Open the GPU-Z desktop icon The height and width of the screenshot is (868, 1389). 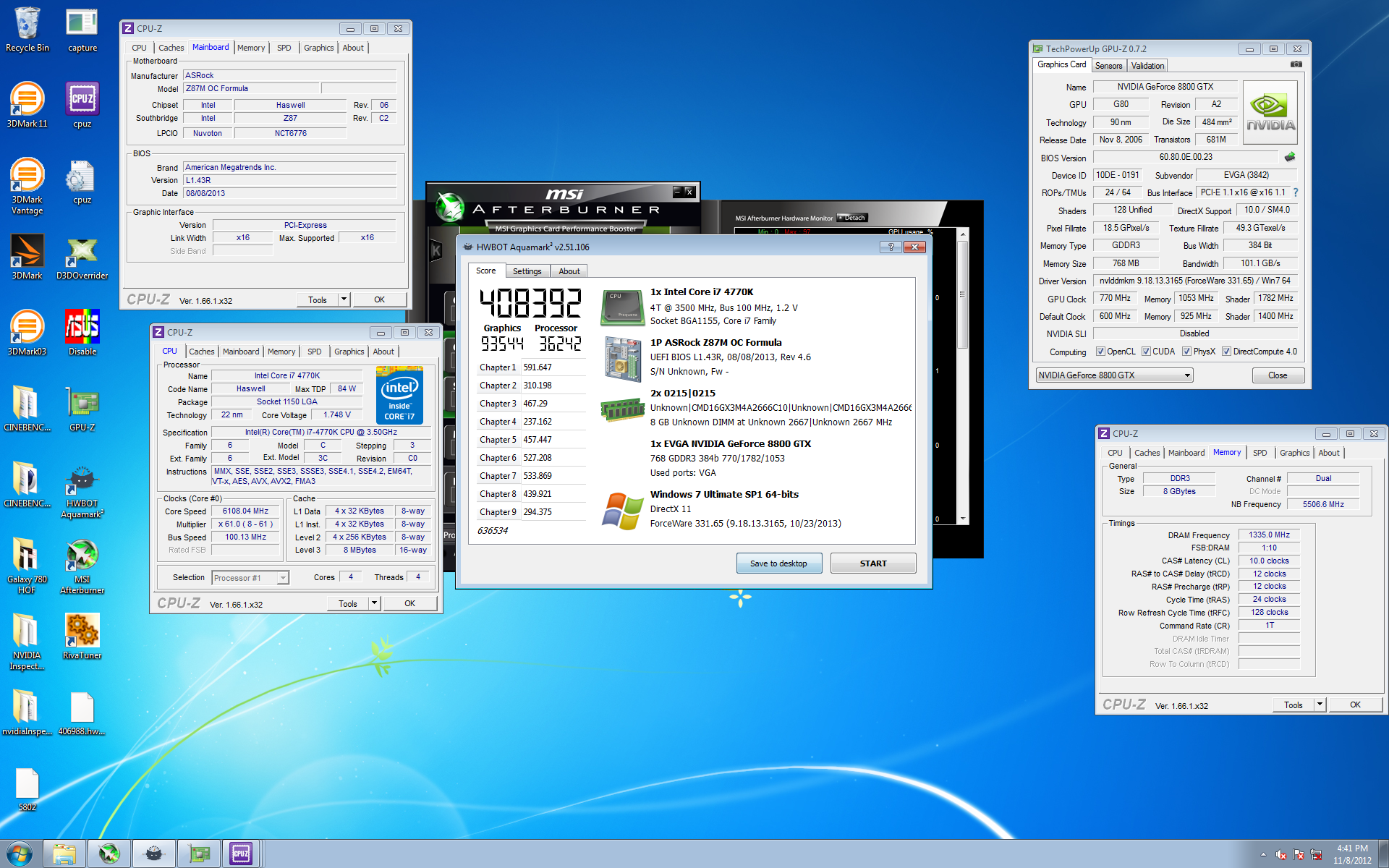[x=82, y=409]
